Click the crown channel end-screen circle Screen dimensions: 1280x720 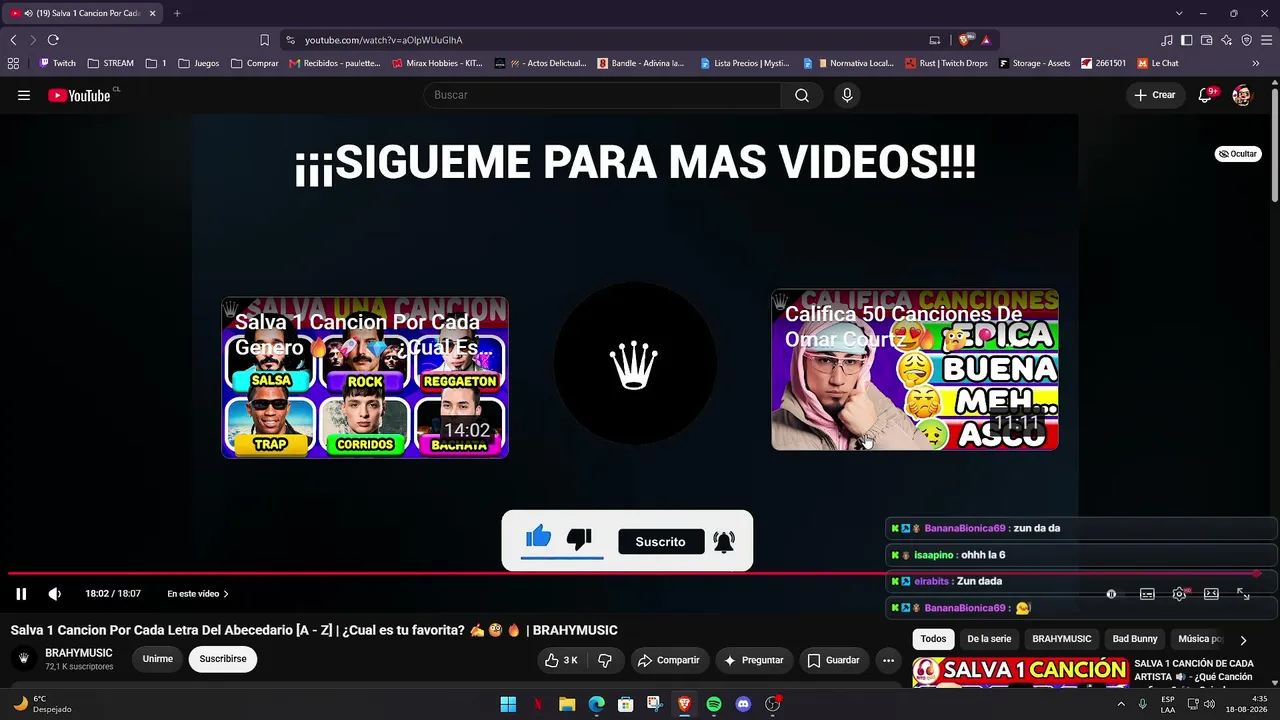click(x=635, y=364)
